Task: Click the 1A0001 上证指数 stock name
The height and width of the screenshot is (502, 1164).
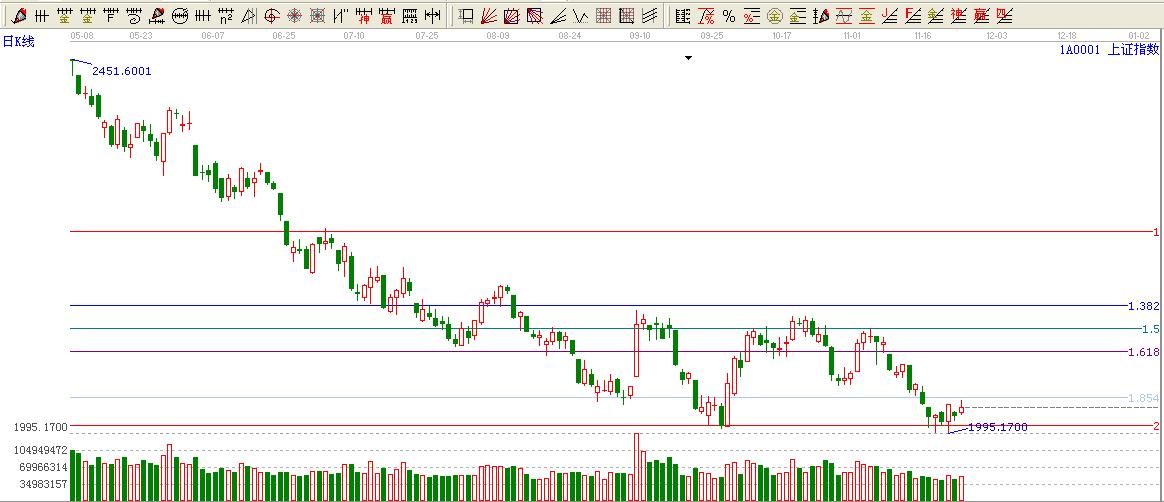Action: (1109, 49)
